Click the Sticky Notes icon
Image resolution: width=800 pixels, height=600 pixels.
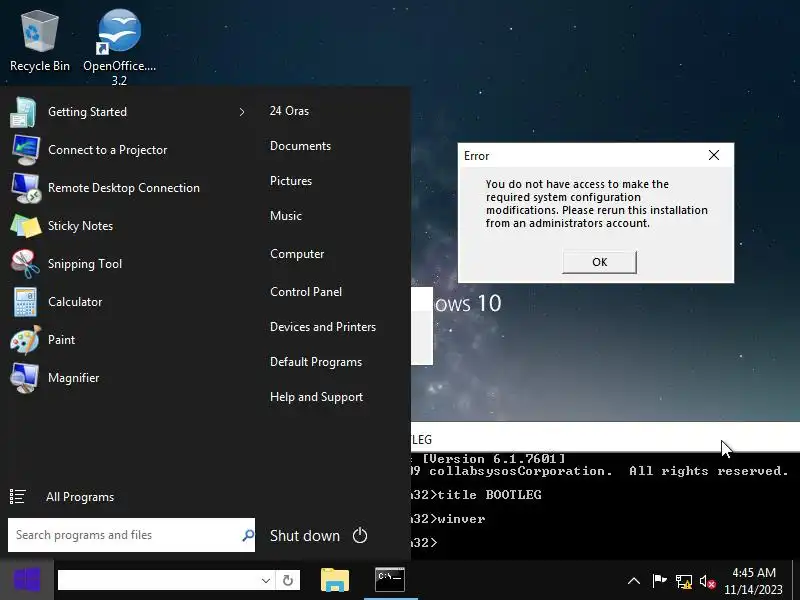[x=26, y=226]
